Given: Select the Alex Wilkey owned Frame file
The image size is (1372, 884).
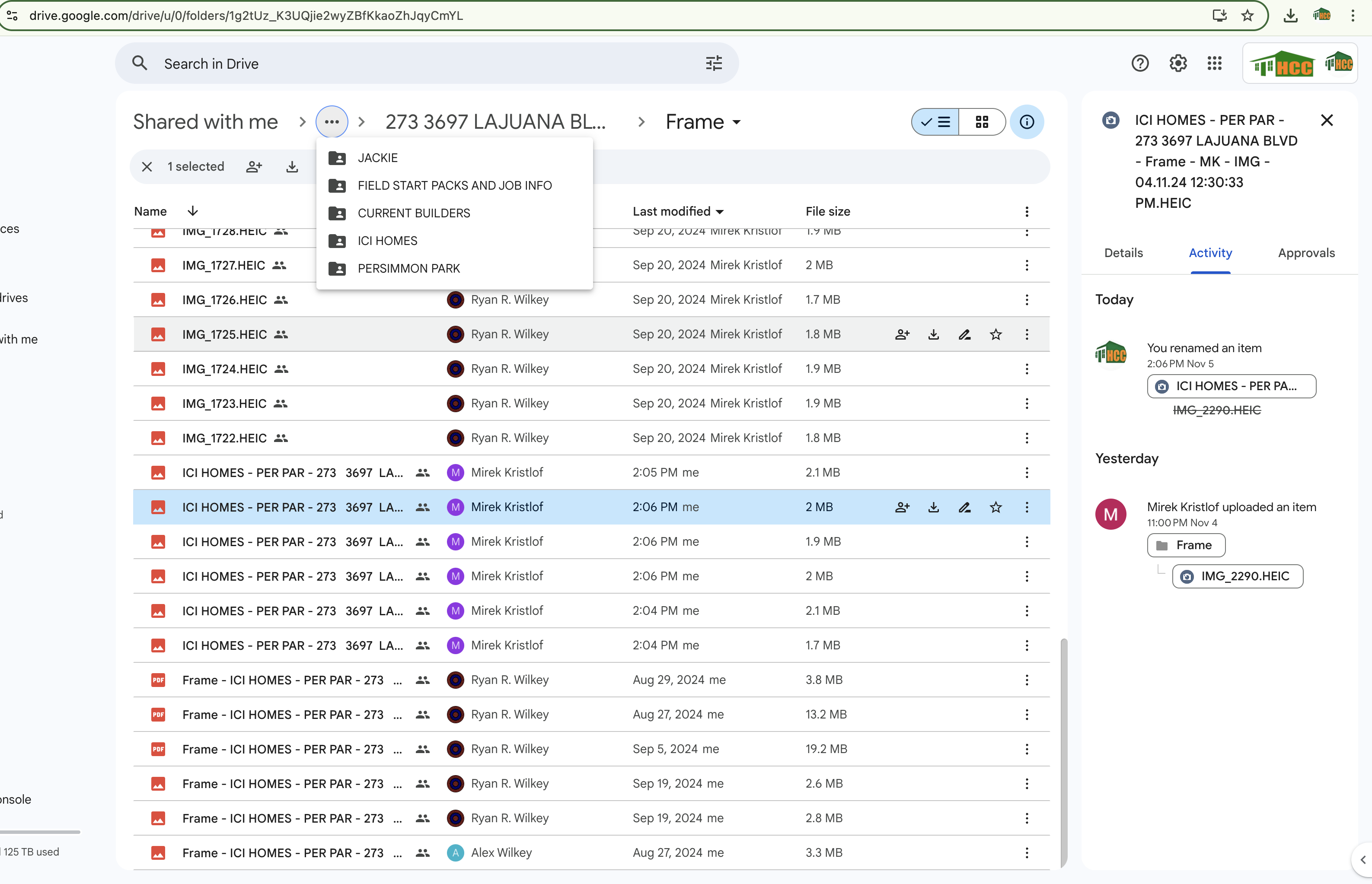Looking at the screenshot, I should [x=591, y=853].
